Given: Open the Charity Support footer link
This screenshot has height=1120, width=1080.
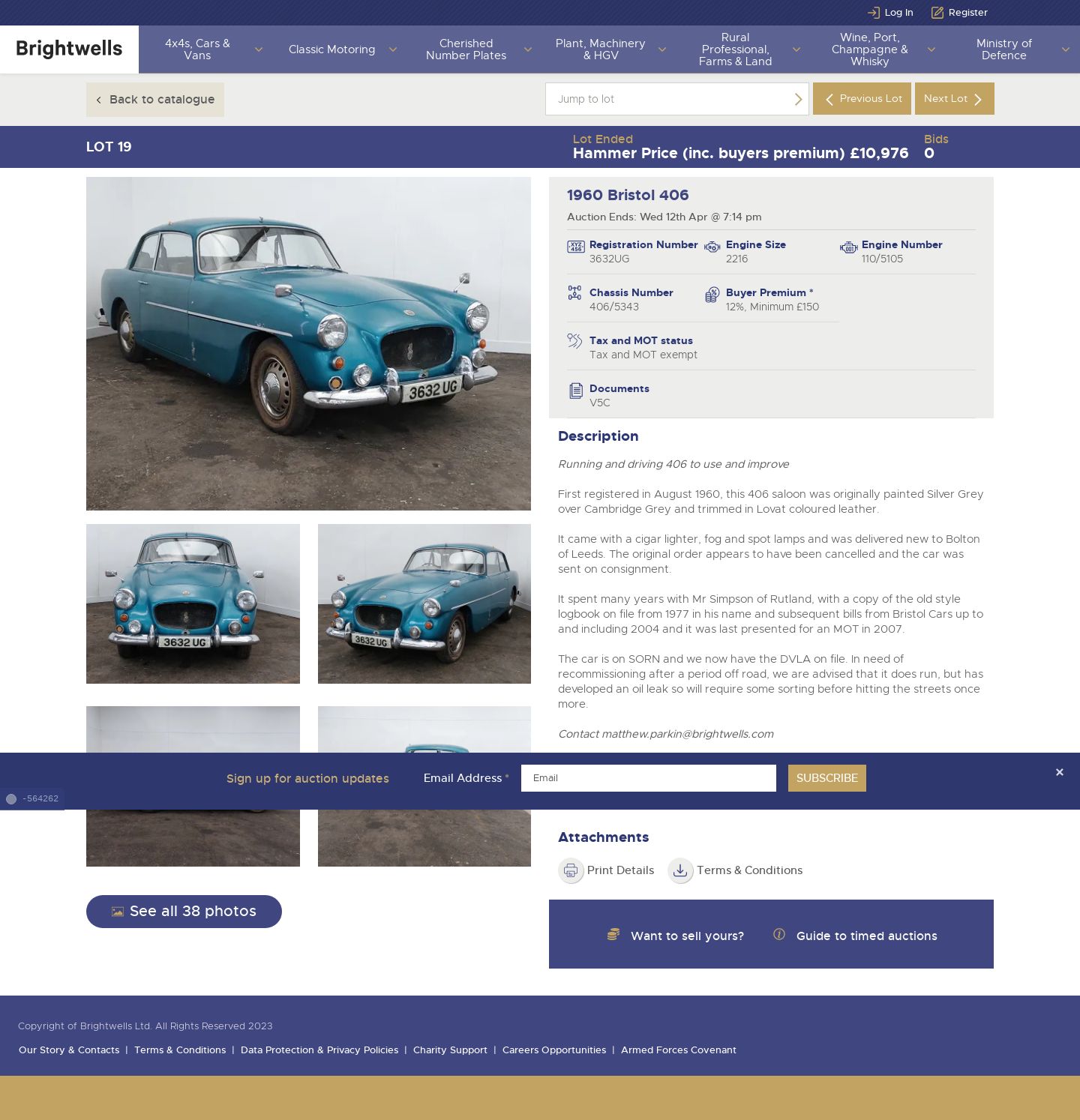Looking at the screenshot, I should 450,1050.
